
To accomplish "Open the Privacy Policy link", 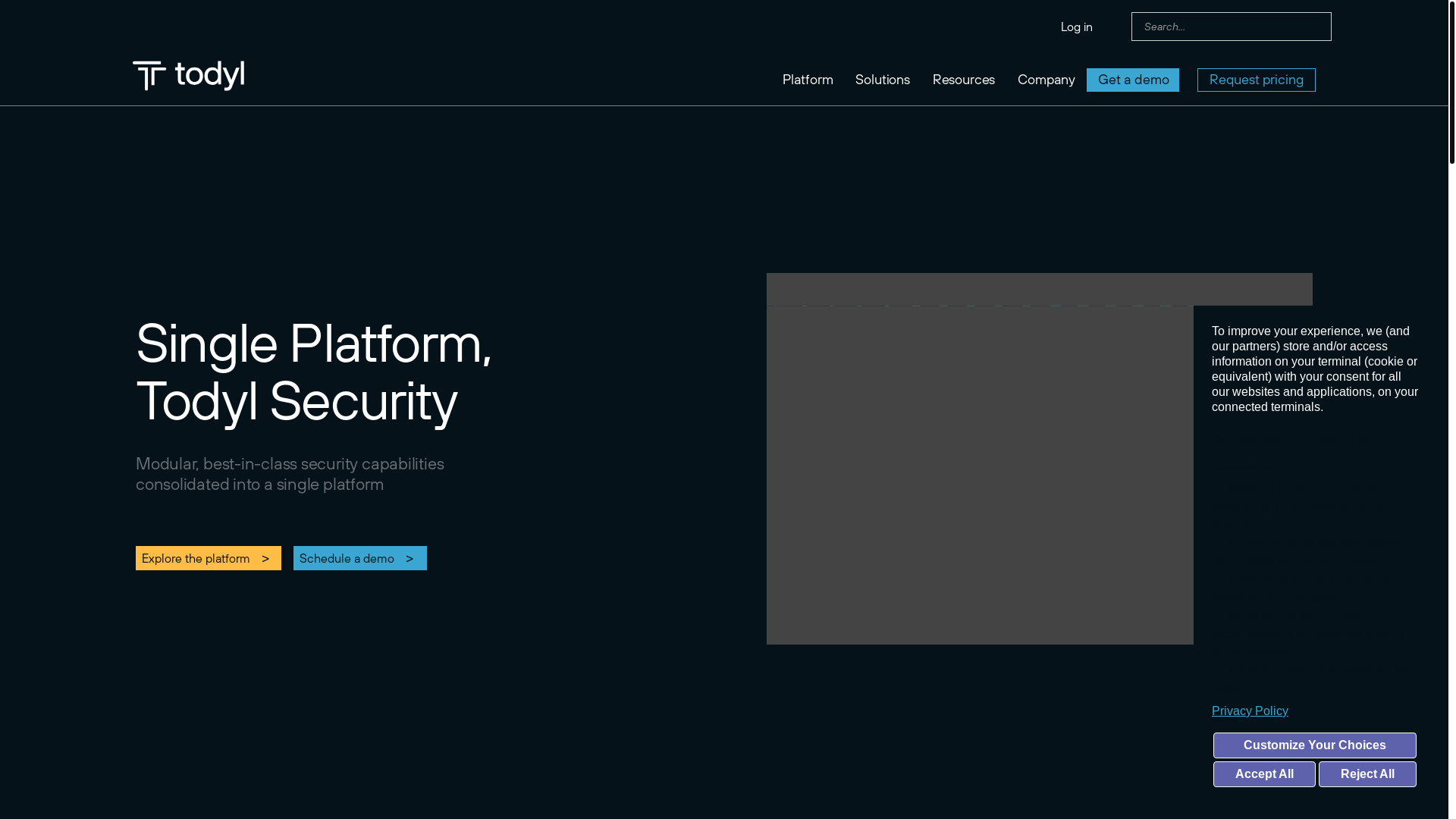I will pyautogui.click(x=1250, y=711).
